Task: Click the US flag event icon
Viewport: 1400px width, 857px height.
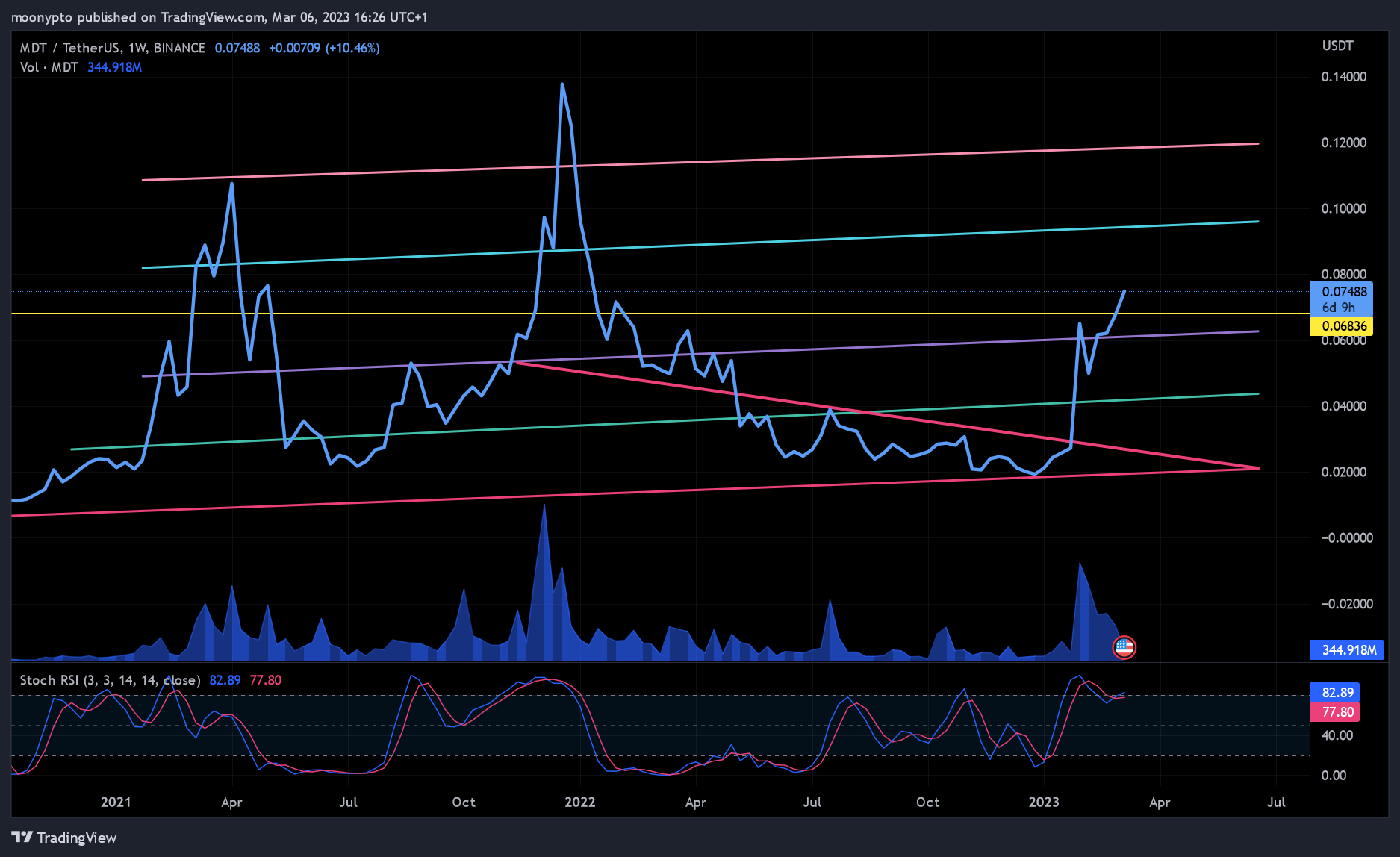Action: [x=1124, y=647]
